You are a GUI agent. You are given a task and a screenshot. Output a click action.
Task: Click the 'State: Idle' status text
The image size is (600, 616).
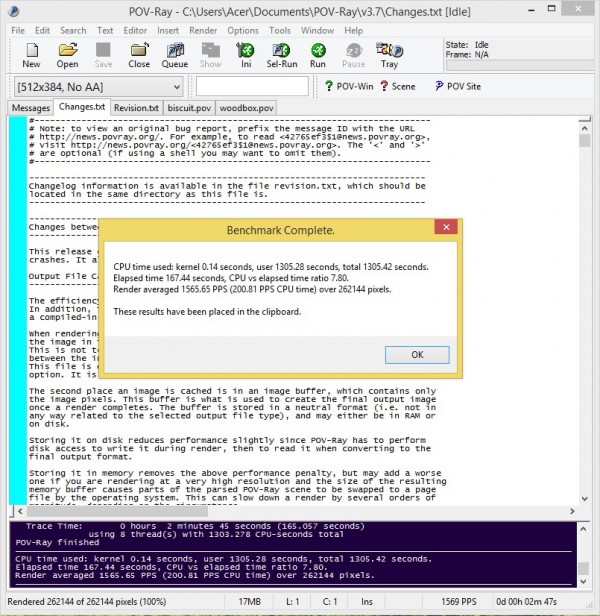click(x=467, y=45)
